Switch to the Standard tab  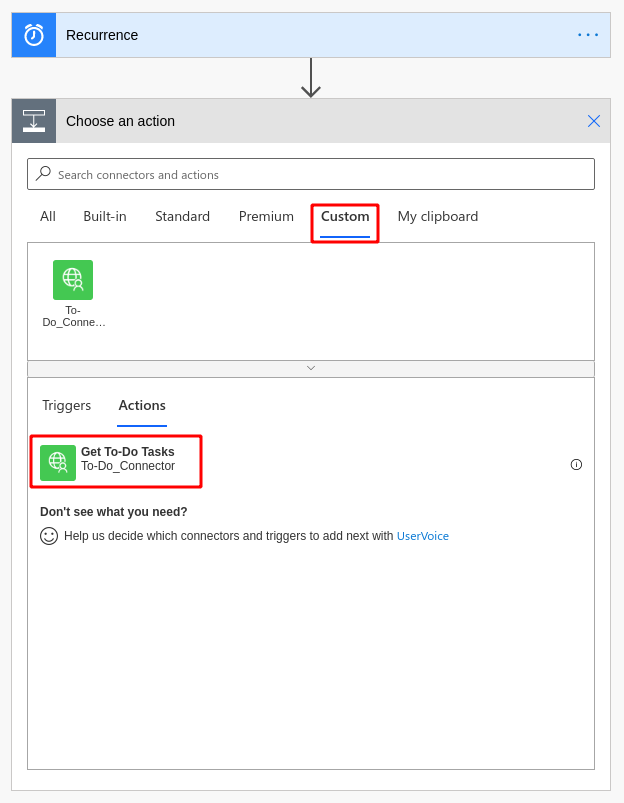[x=182, y=217]
